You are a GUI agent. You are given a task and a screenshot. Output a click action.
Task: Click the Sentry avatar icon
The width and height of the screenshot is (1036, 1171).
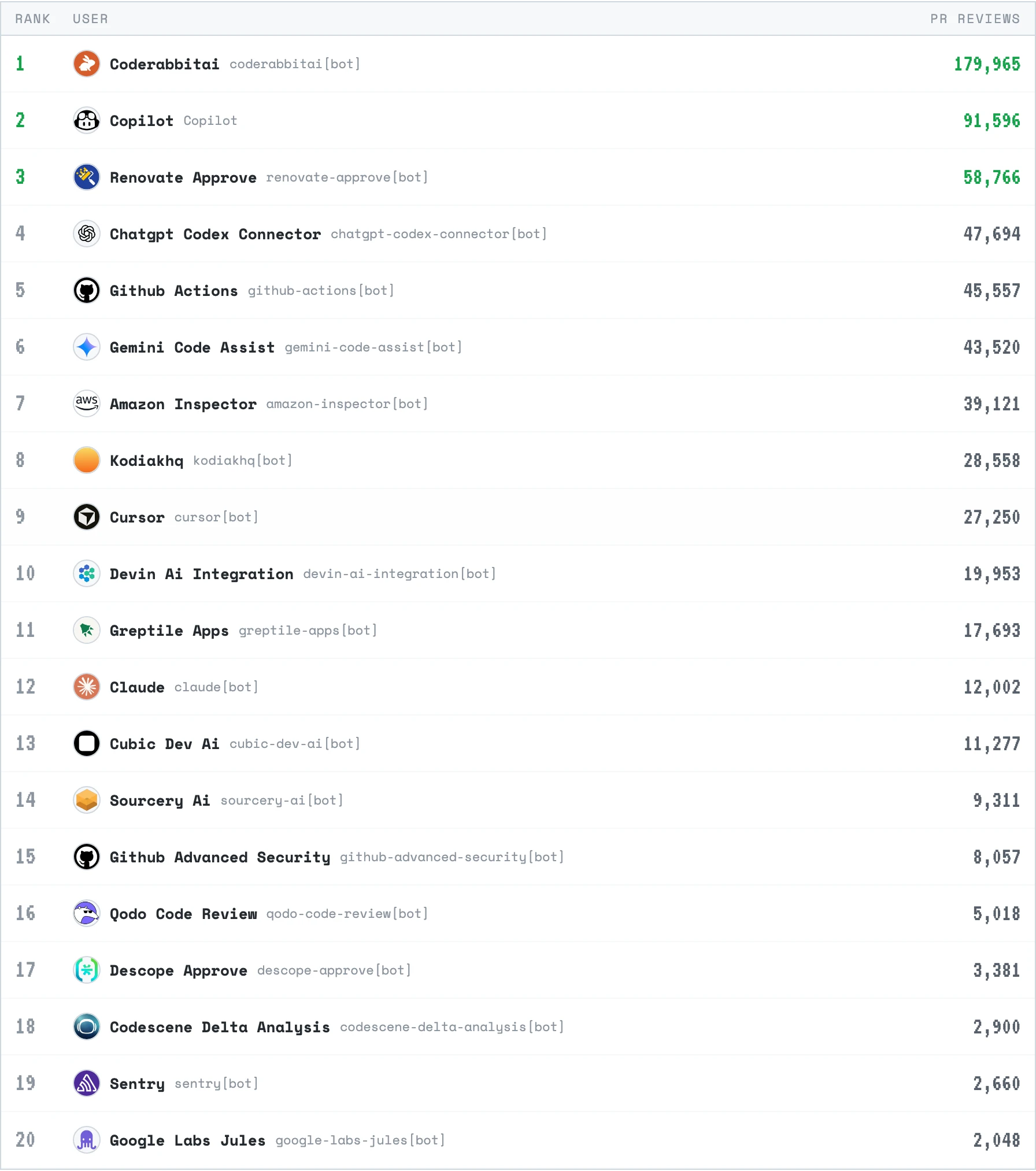tap(86, 1084)
